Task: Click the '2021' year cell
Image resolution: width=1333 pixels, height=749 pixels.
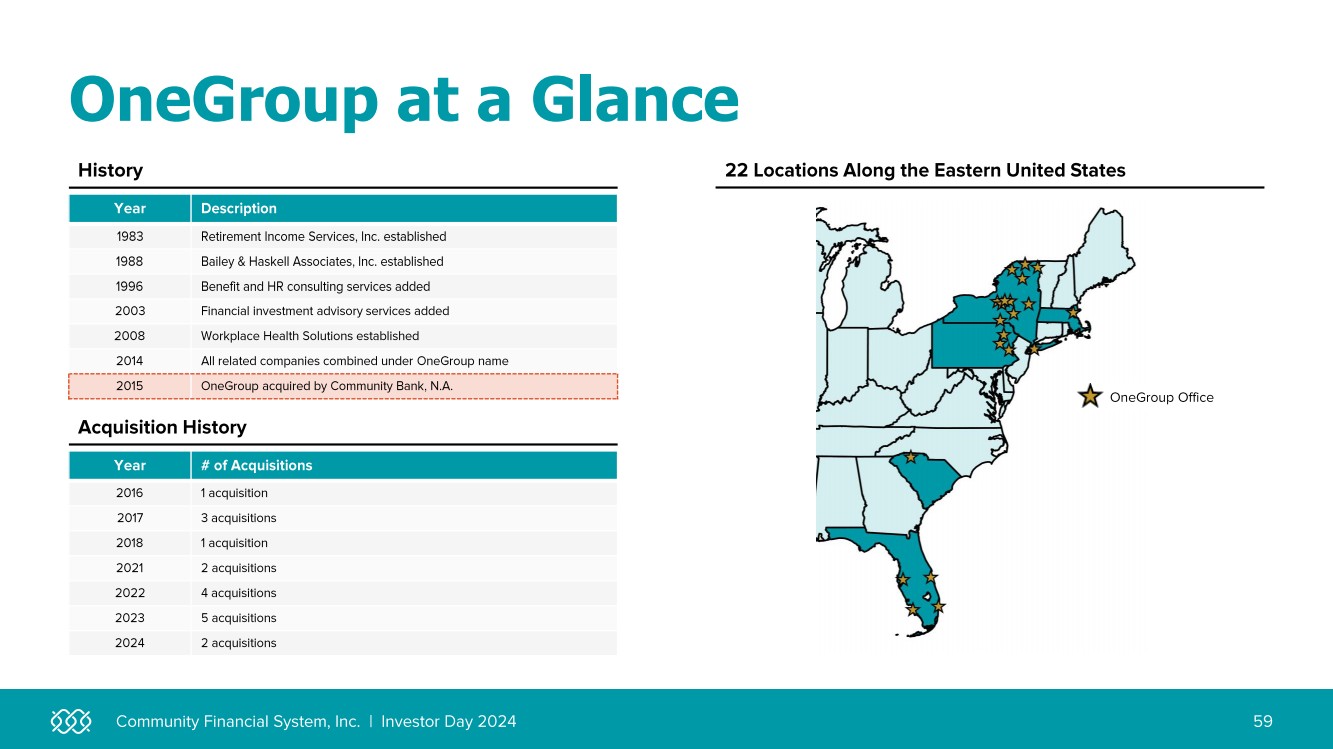Action: [130, 568]
